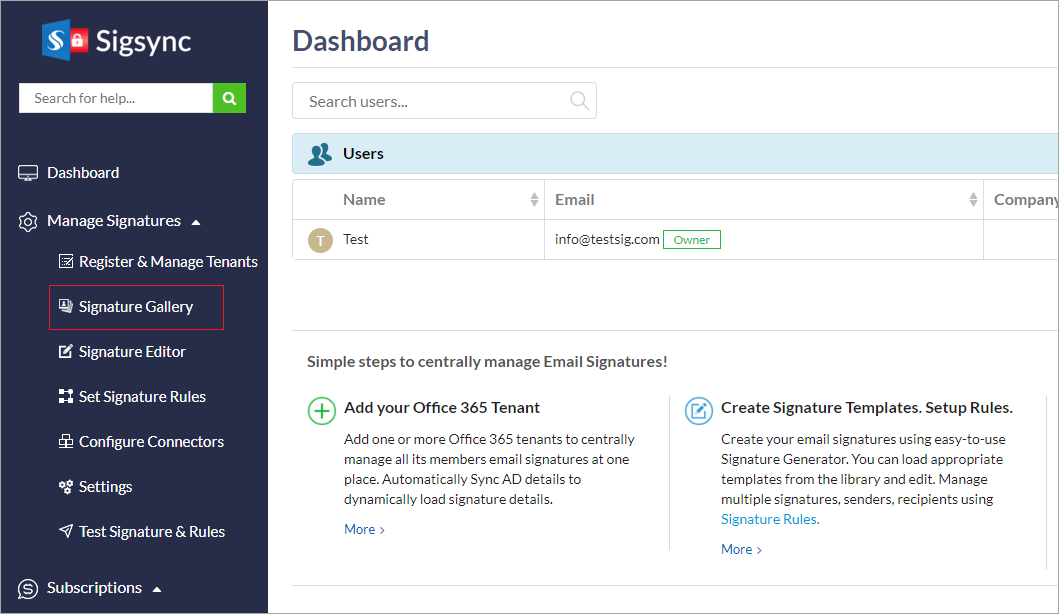Screen dimensions: 1059x614
Task: Click the Signature Rules hyperlink
Action: coord(770,519)
